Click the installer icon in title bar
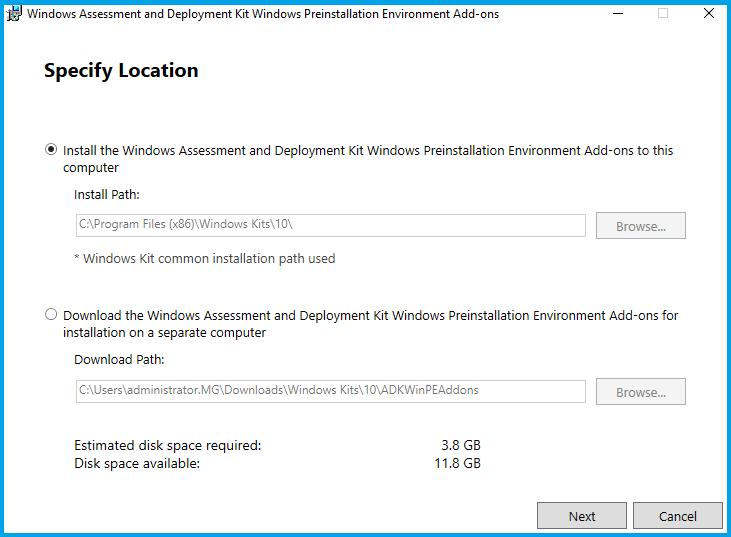 click(14, 14)
